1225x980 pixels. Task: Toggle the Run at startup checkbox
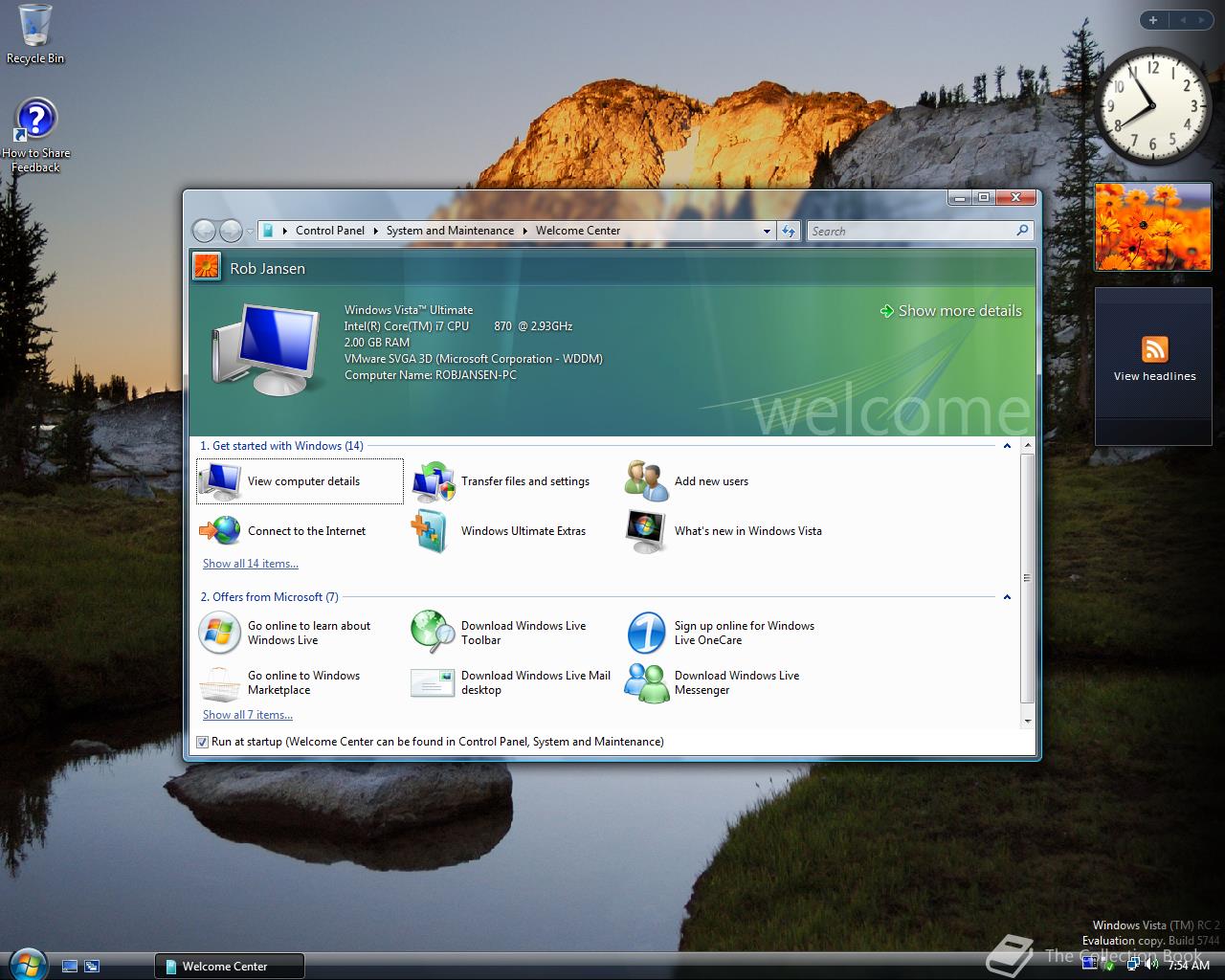[202, 742]
